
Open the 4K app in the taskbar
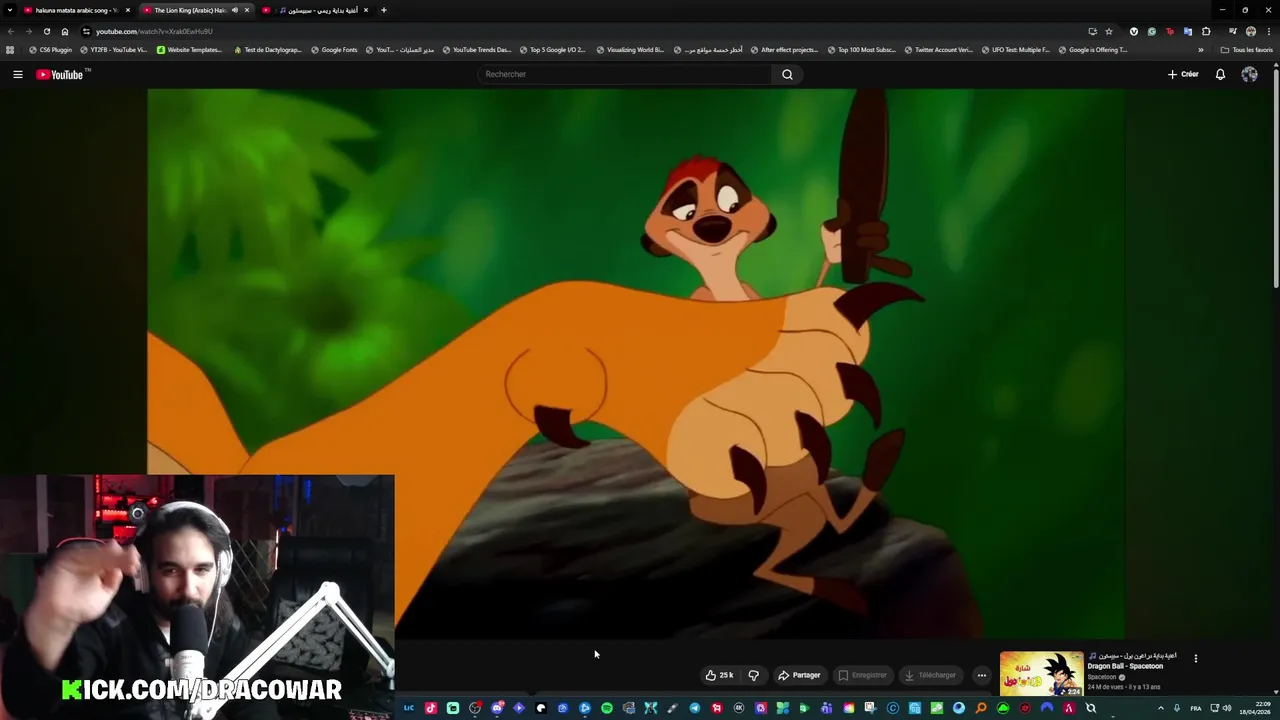click(x=738, y=708)
